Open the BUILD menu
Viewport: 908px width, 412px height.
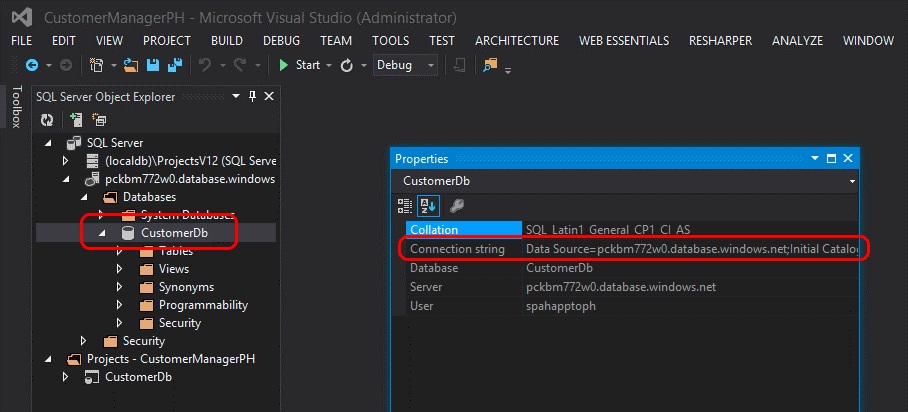click(227, 41)
